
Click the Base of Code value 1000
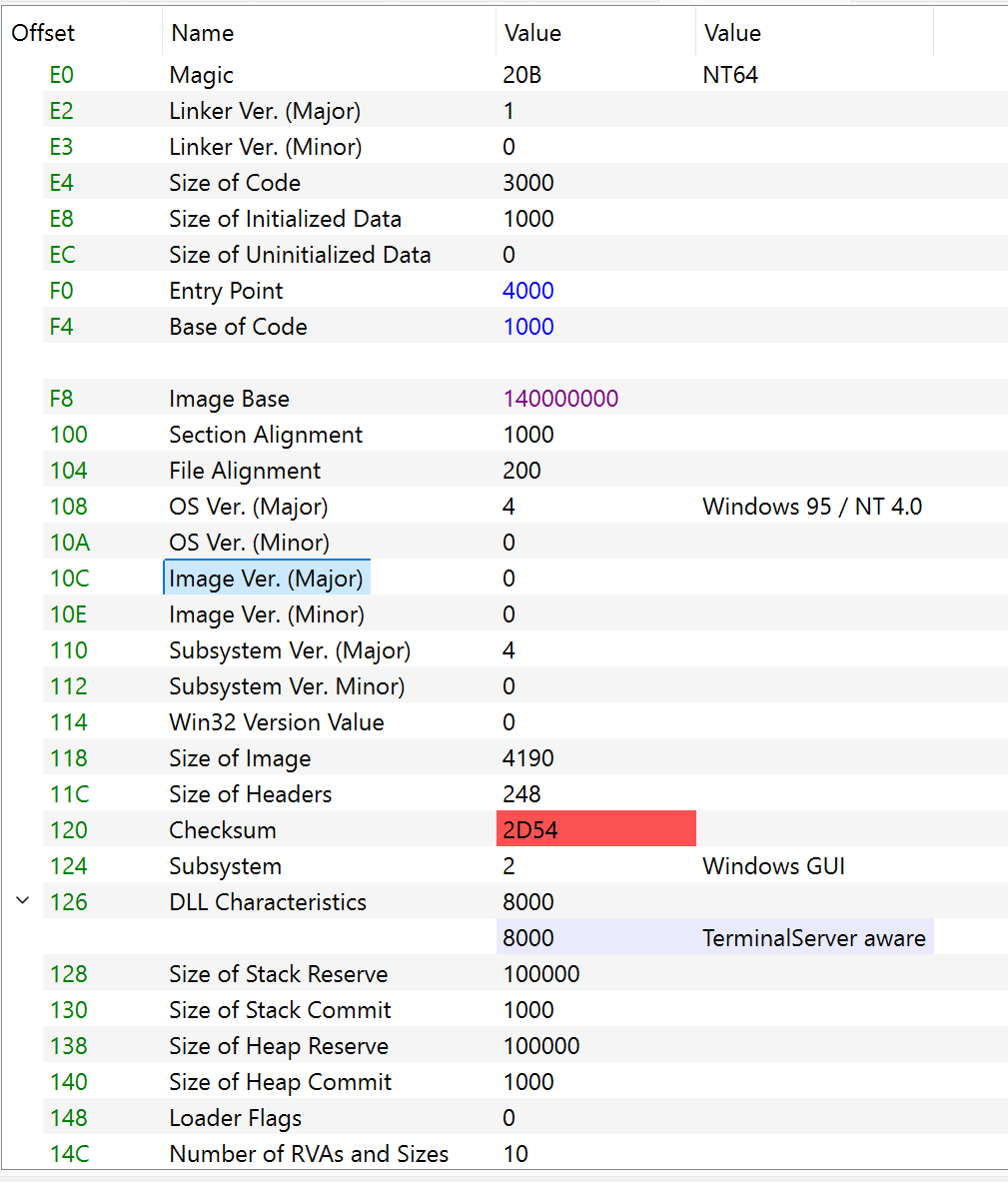coord(528,327)
